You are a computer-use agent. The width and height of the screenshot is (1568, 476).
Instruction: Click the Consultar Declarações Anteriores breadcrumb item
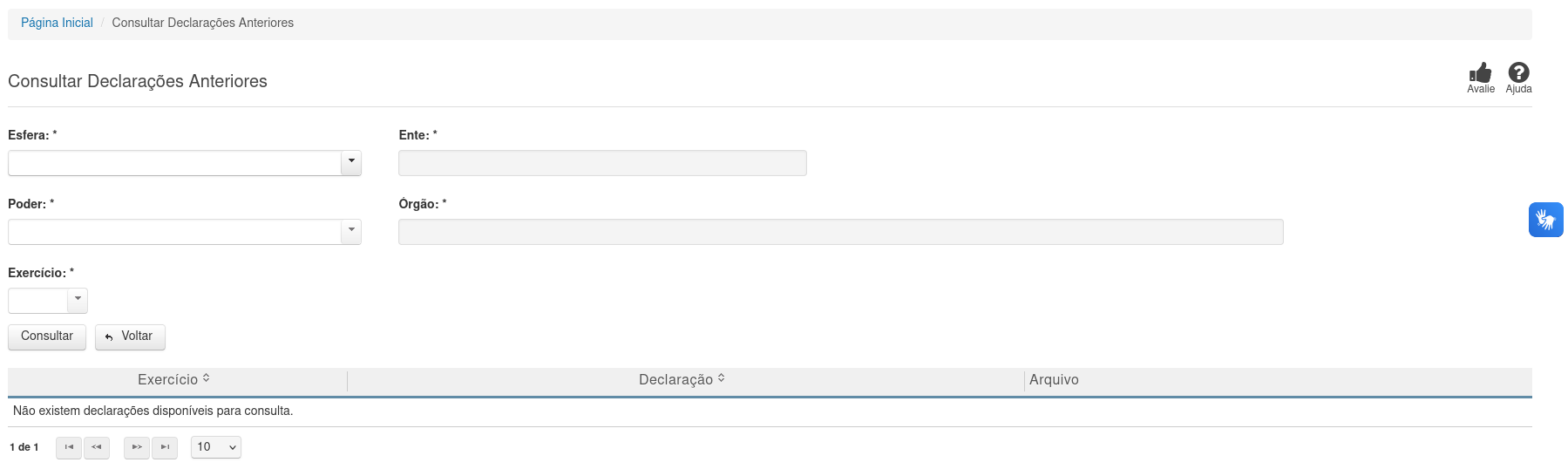202,23
